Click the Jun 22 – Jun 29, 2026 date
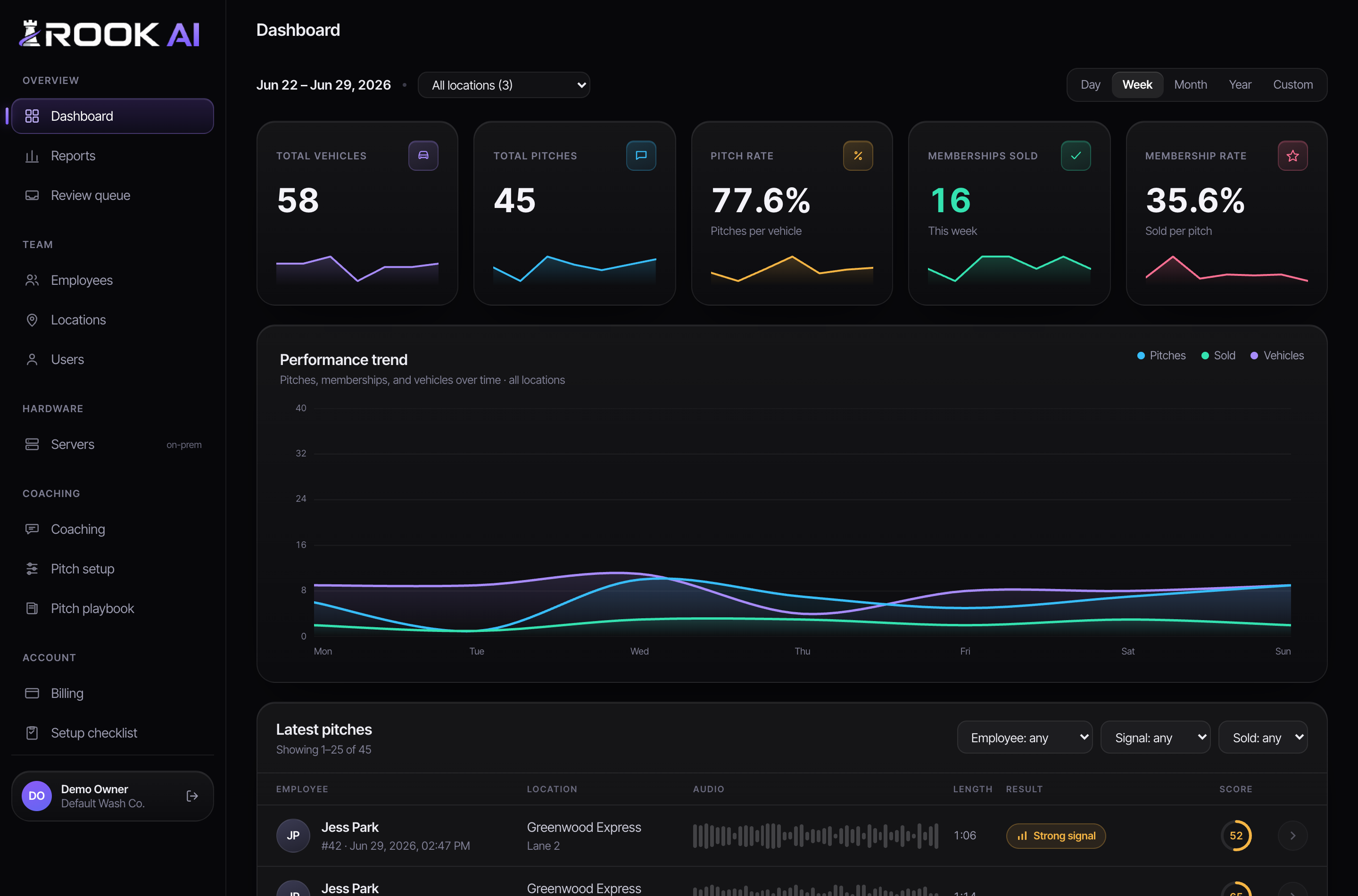This screenshot has height=896, width=1358. (323, 84)
